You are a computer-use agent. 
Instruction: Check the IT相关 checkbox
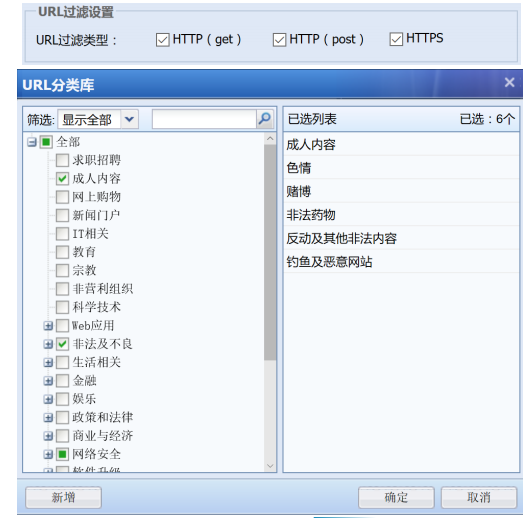[x=62, y=233]
